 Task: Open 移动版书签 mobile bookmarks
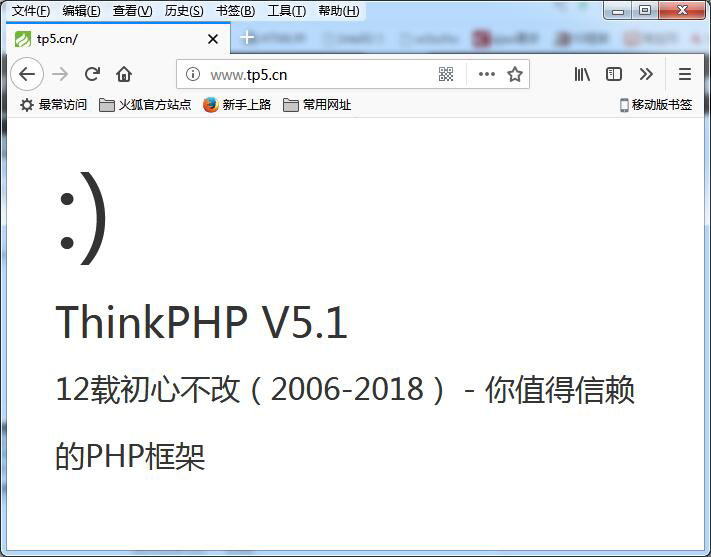click(x=656, y=105)
